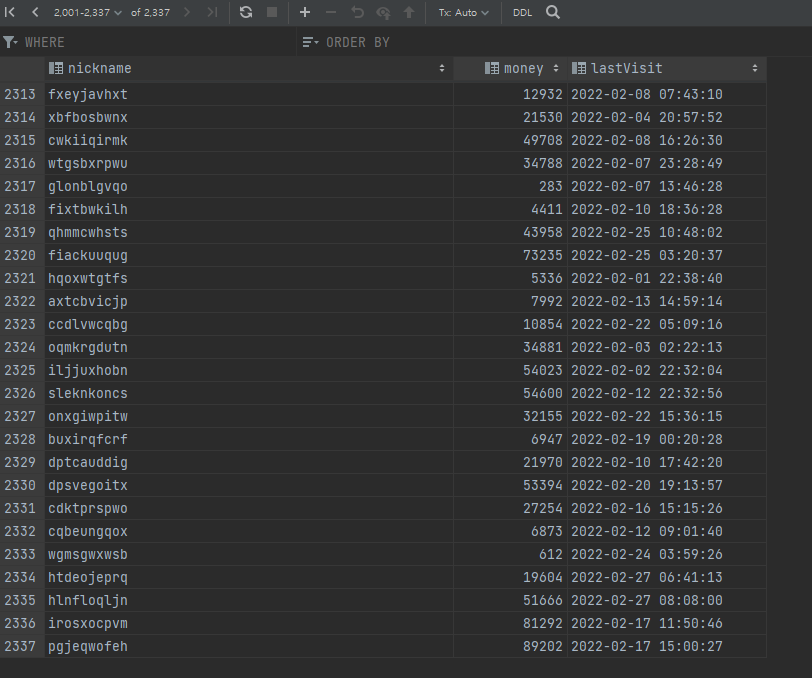
Task: Select the nickname cell 'dptcauddig'
Action: click(x=249, y=463)
